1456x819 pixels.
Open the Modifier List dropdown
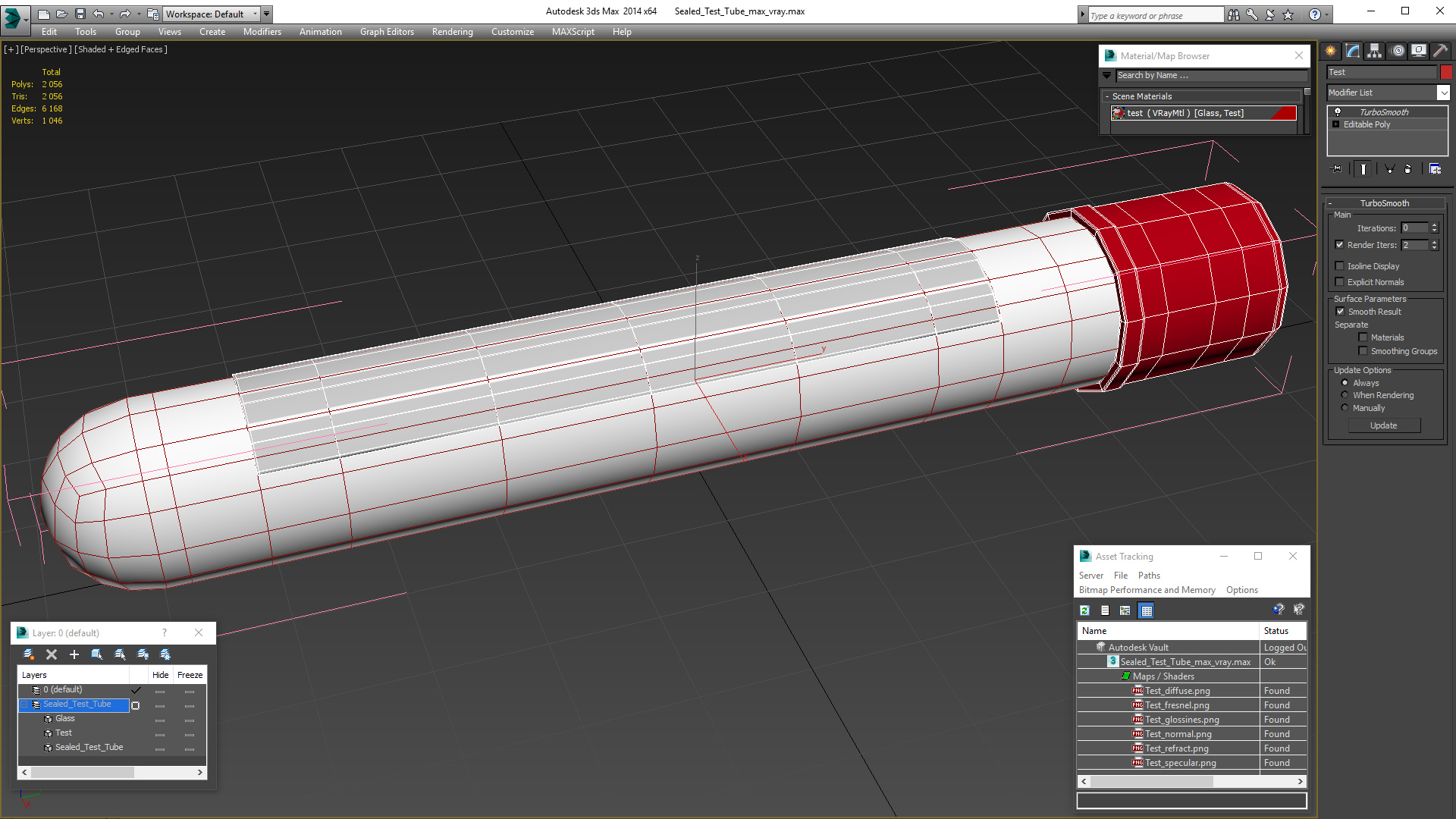click(x=1443, y=93)
